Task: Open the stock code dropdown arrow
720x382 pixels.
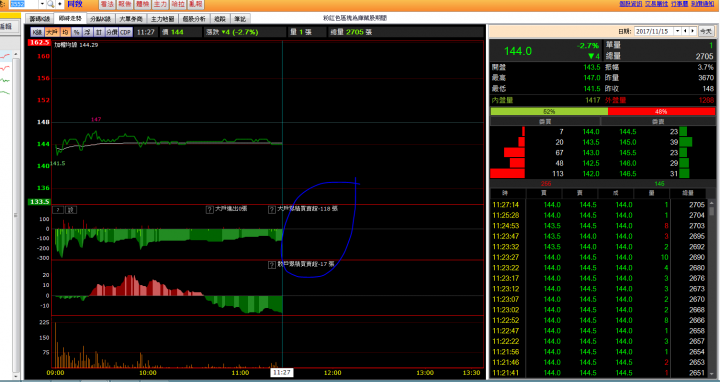Action: (x=42, y=4)
